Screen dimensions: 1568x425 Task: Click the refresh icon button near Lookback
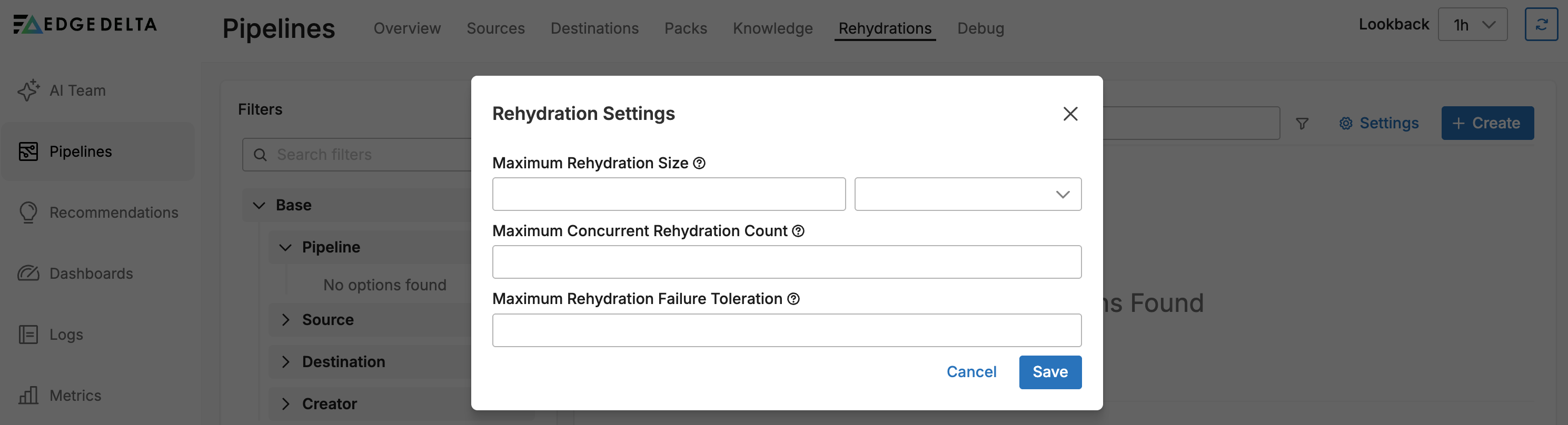tap(1541, 24)
